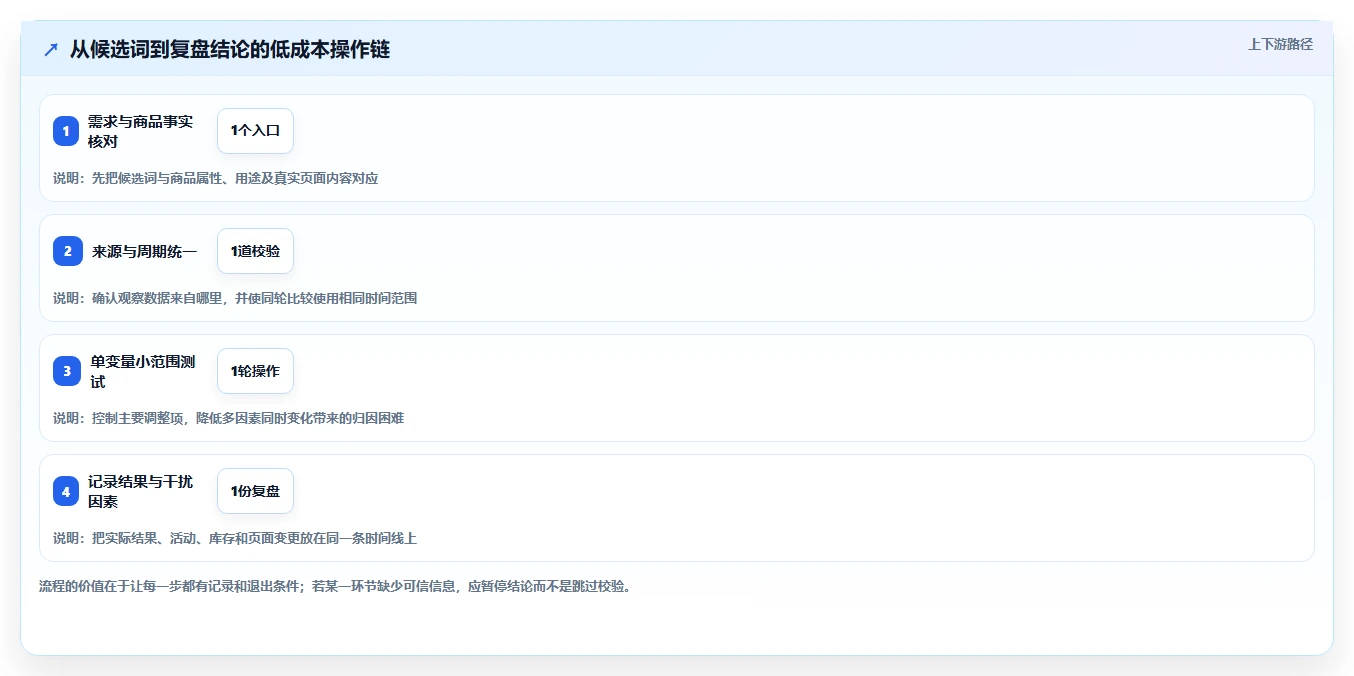1354x676 pixels.
Task: Click the 1个入口 pill
Action: [x=255, y=131]
